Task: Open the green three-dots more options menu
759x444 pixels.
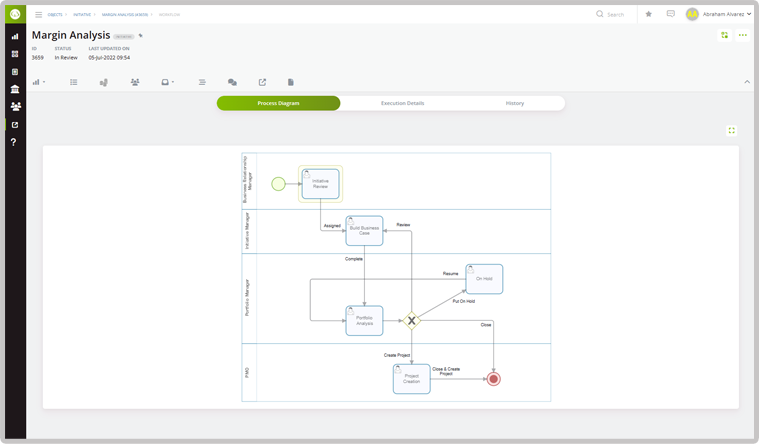Action: tap(743, 35)
